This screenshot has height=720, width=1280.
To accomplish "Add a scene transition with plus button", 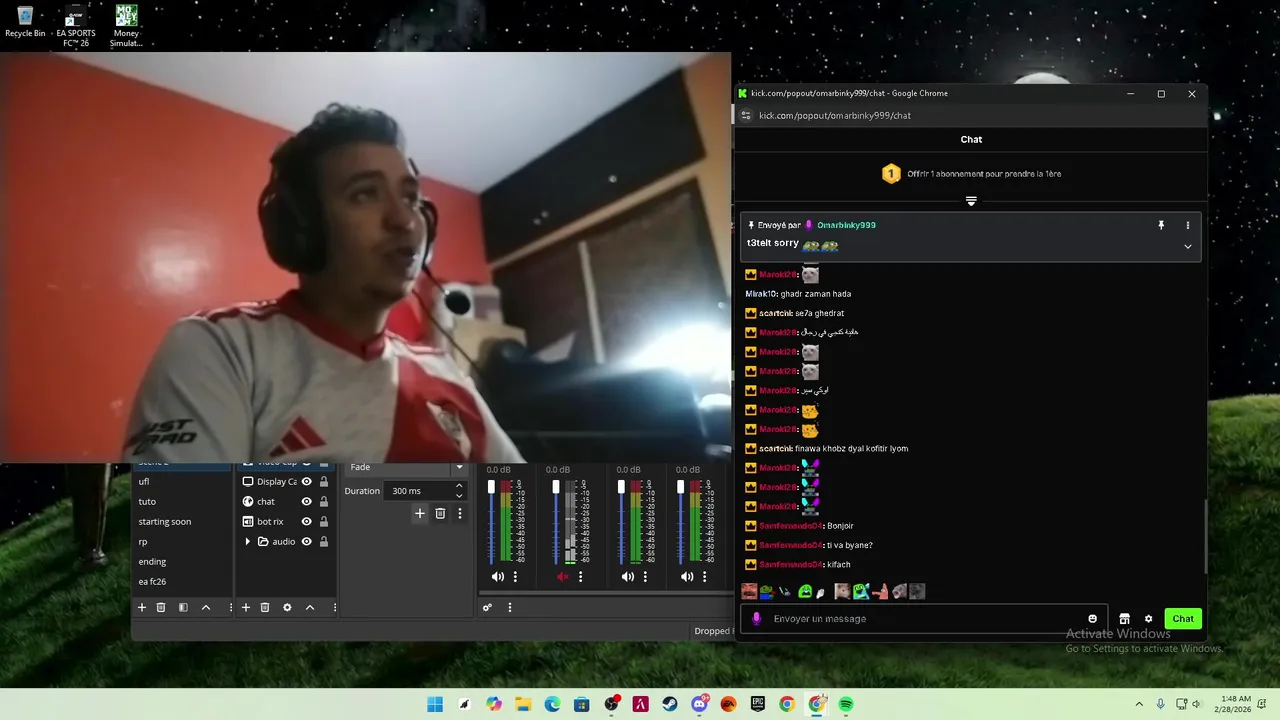I will [x=420, y=513].
